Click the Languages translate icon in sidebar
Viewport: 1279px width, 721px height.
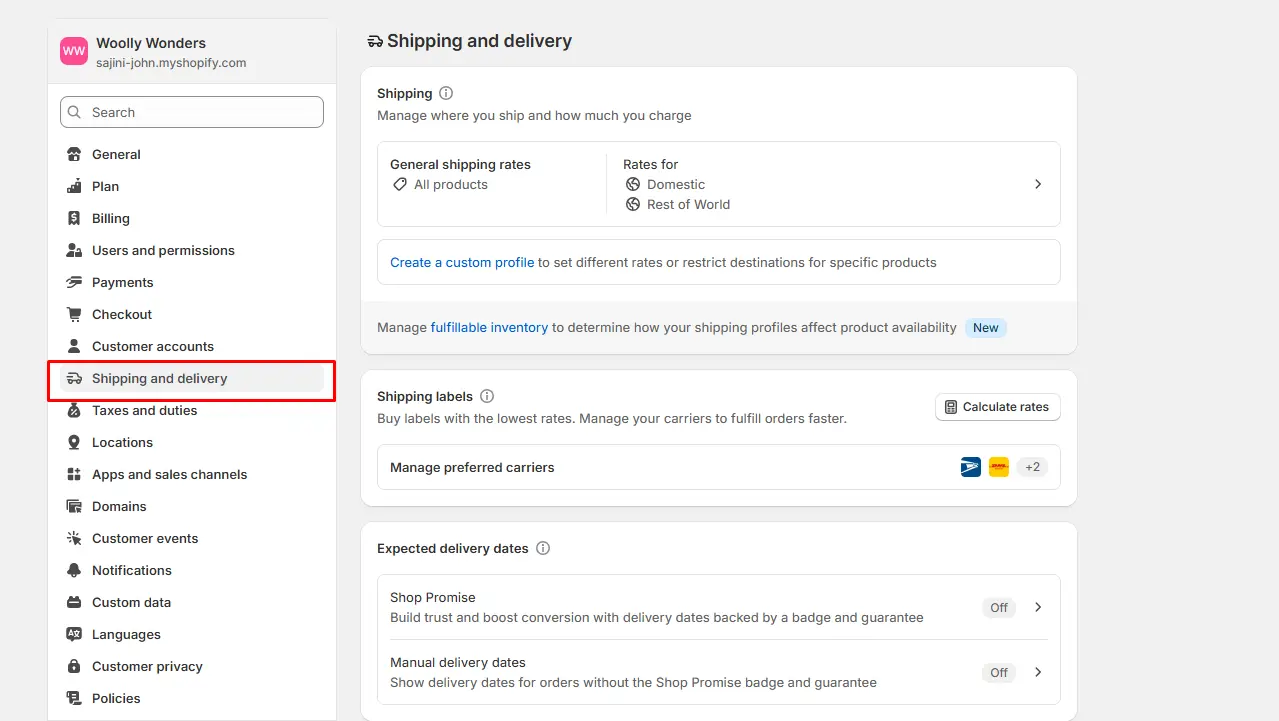[74, 634]
